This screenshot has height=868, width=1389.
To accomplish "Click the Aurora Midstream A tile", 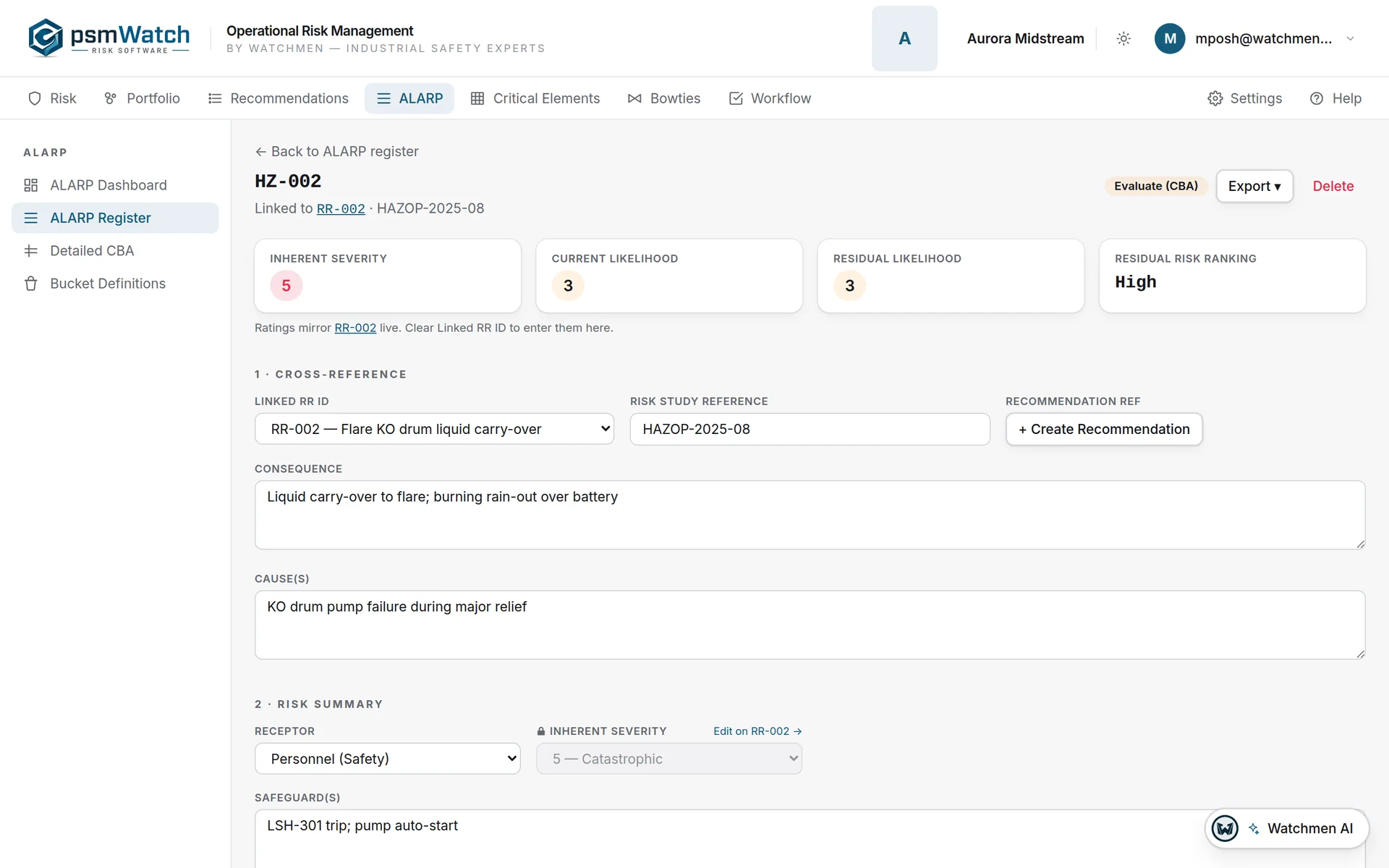I will 904,38.
